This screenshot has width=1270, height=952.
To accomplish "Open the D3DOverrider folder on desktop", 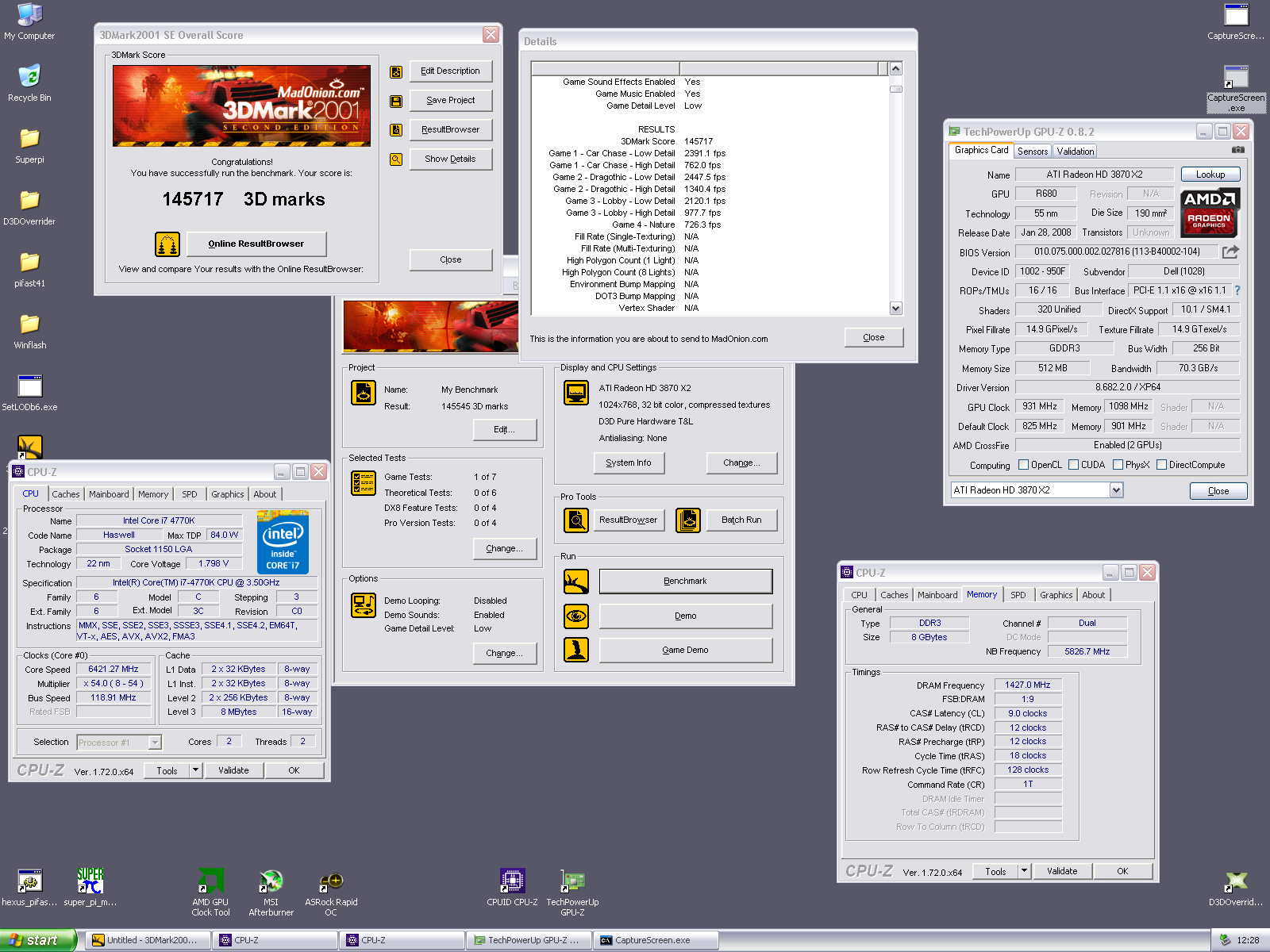I will pos(29,206).
